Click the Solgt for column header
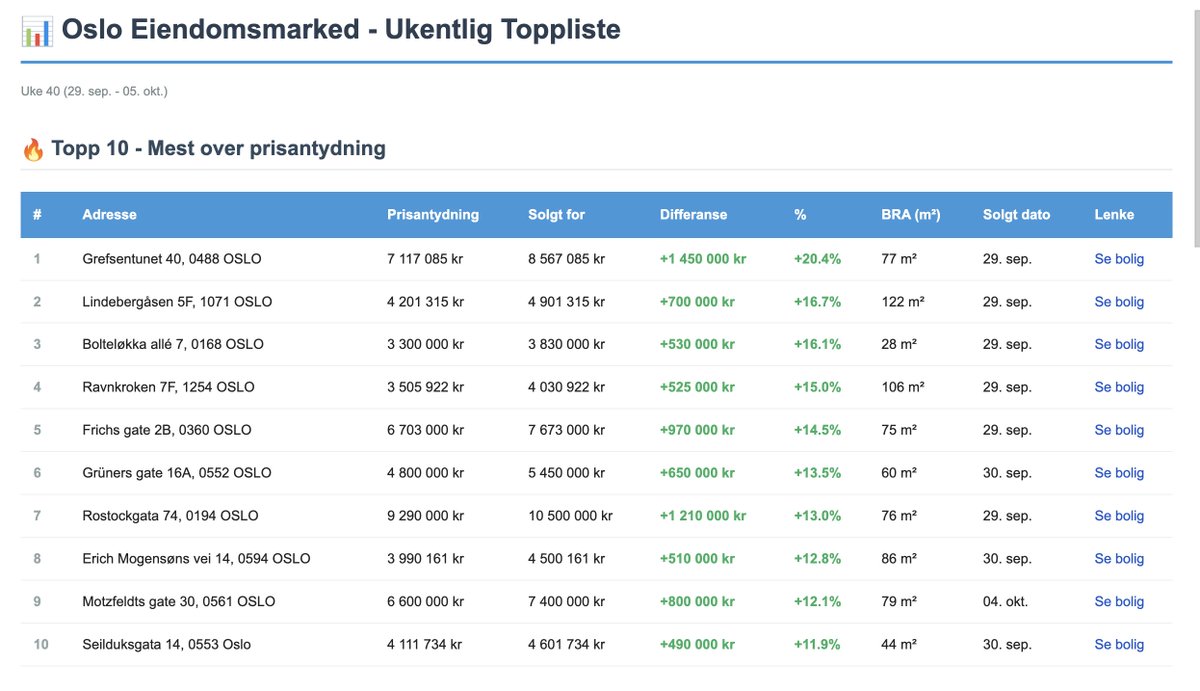The width and height of the screenshot is (1200, 691). click(x=556, y=215)
